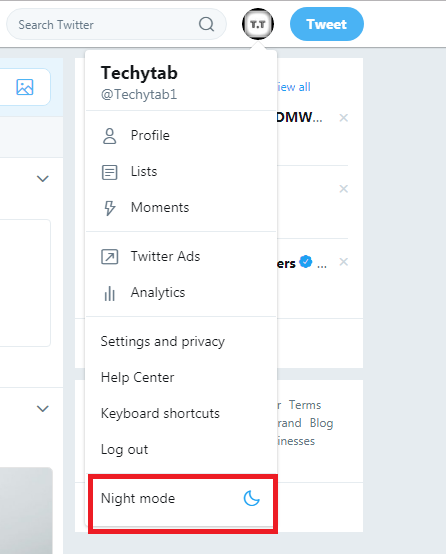Expand the lower tweet chevron menu
Viewport: 446px width, 554px height.
[43, 408]
